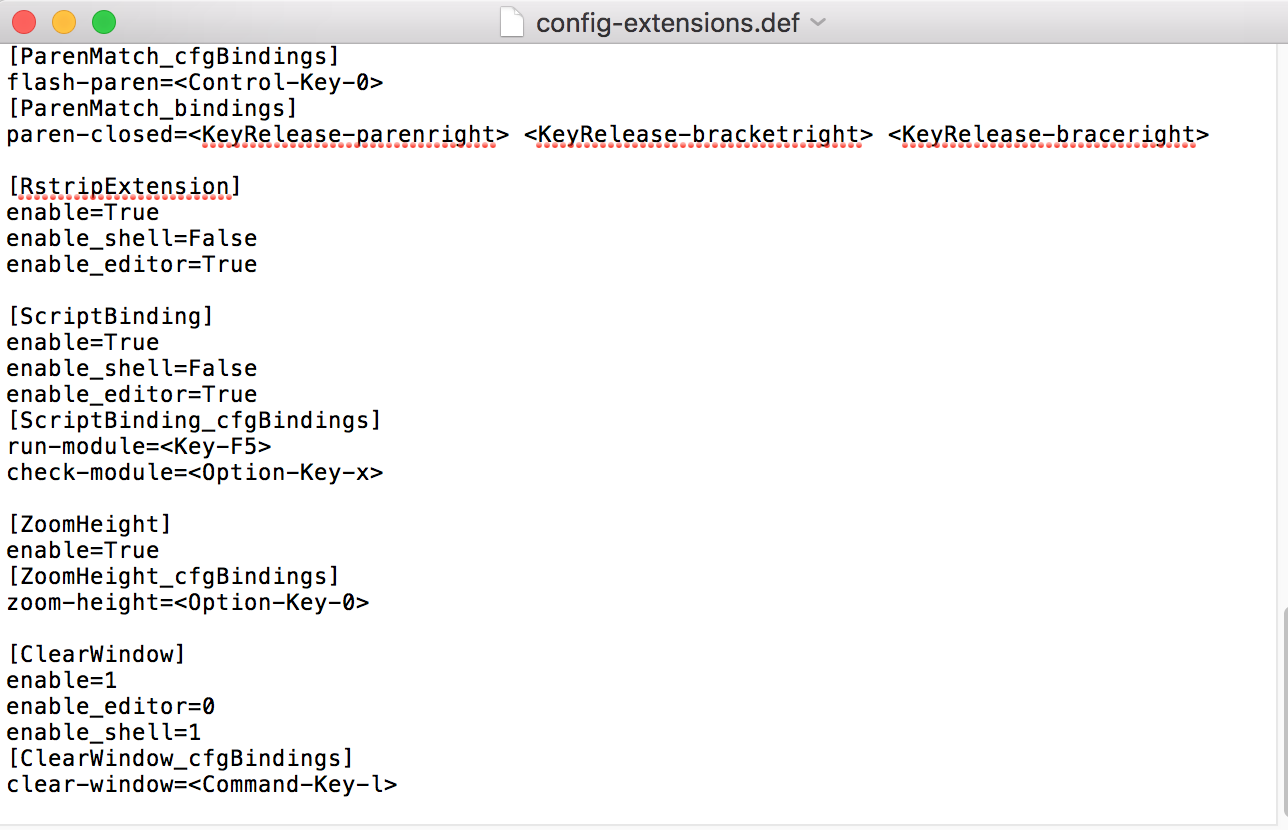Close the window with red button

(24, 21)
